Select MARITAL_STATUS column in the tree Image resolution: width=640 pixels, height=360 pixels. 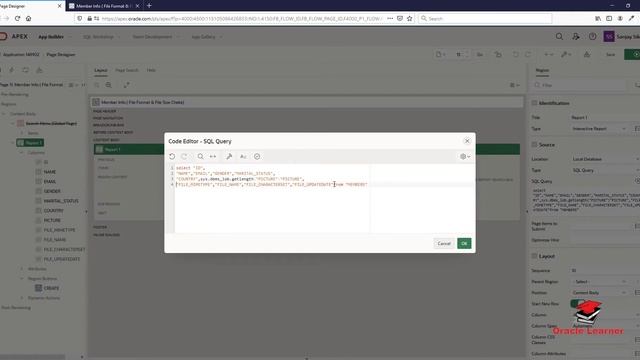click(61, 201)
